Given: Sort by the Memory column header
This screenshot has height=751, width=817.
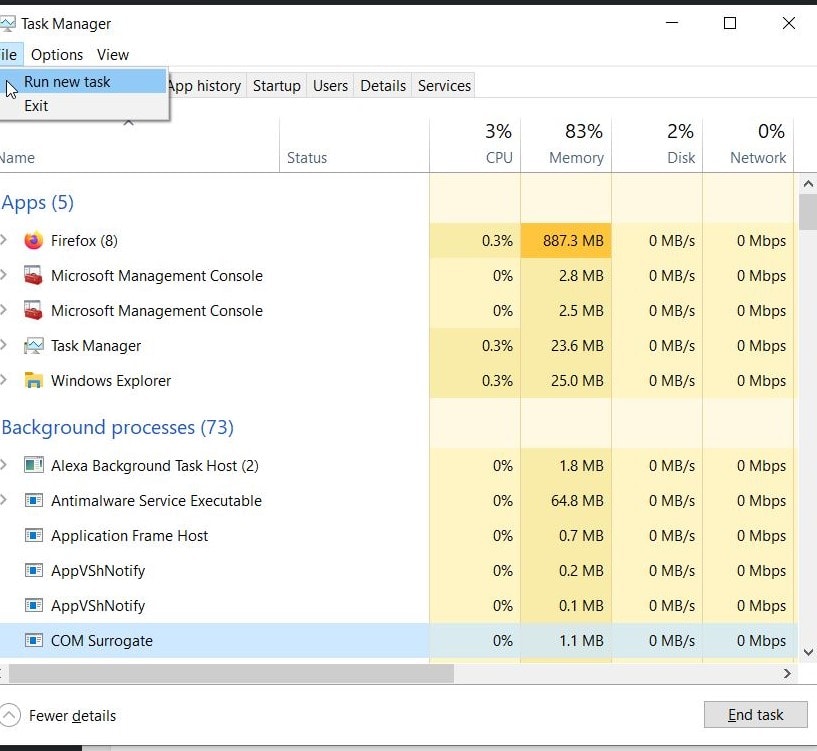Looking at the screenshot, I should 566,145.
